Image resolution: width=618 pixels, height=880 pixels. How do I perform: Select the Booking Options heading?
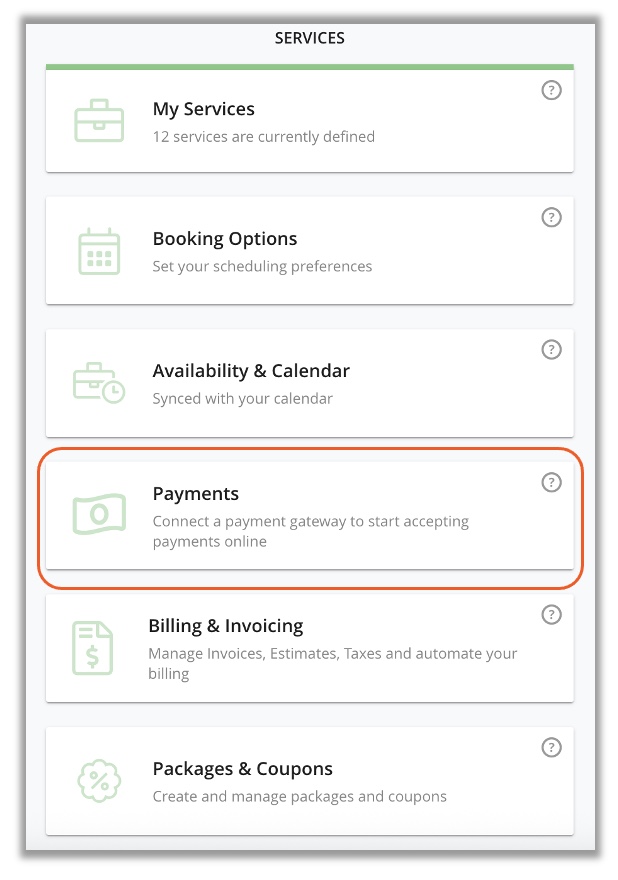coord(225,239)
